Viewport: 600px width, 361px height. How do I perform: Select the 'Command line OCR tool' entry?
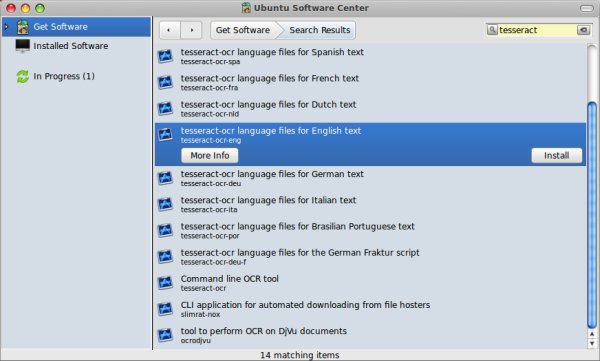230,279
